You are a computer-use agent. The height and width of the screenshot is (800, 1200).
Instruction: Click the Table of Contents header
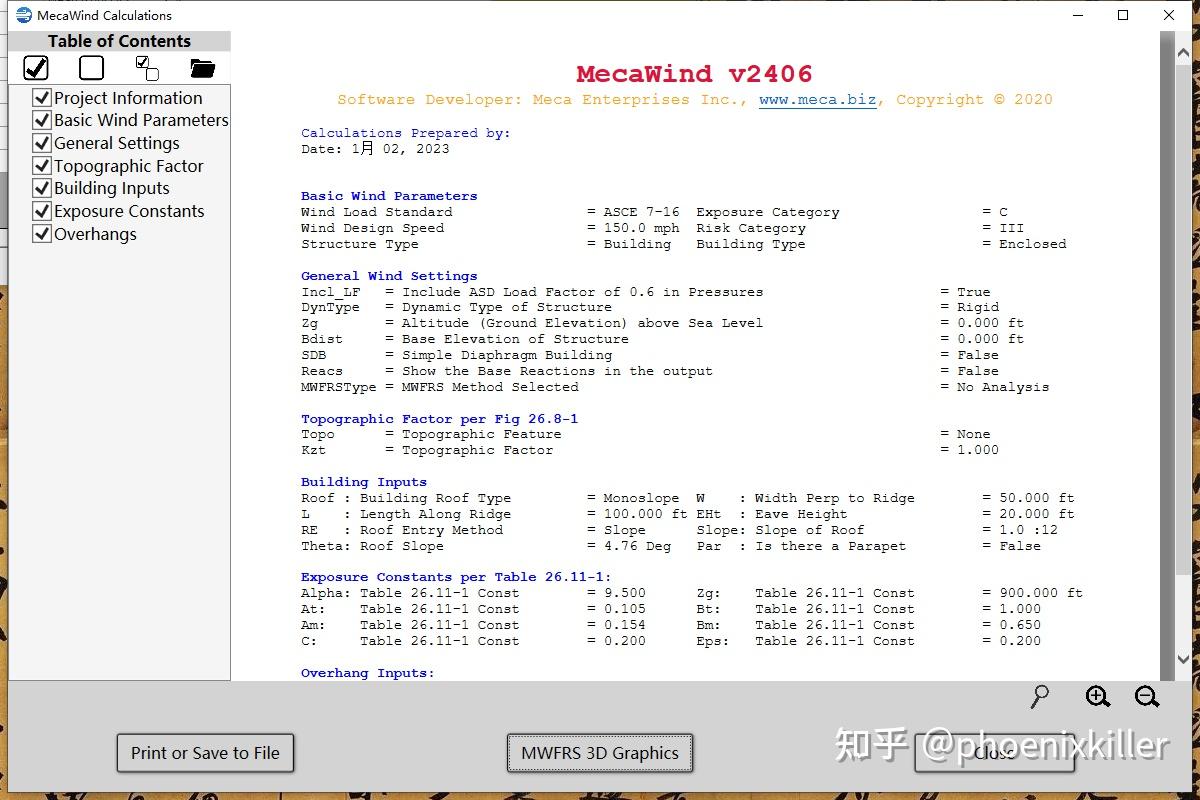119,40
